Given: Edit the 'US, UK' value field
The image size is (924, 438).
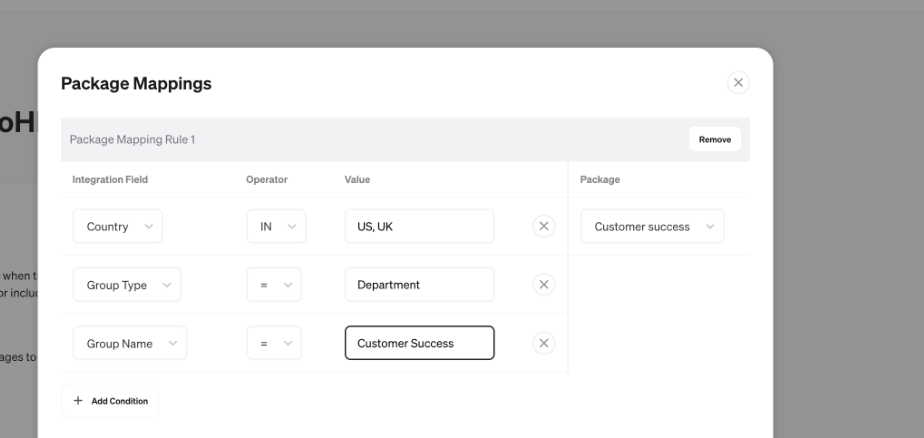Looking at the screenshot, I should (420, 226).
